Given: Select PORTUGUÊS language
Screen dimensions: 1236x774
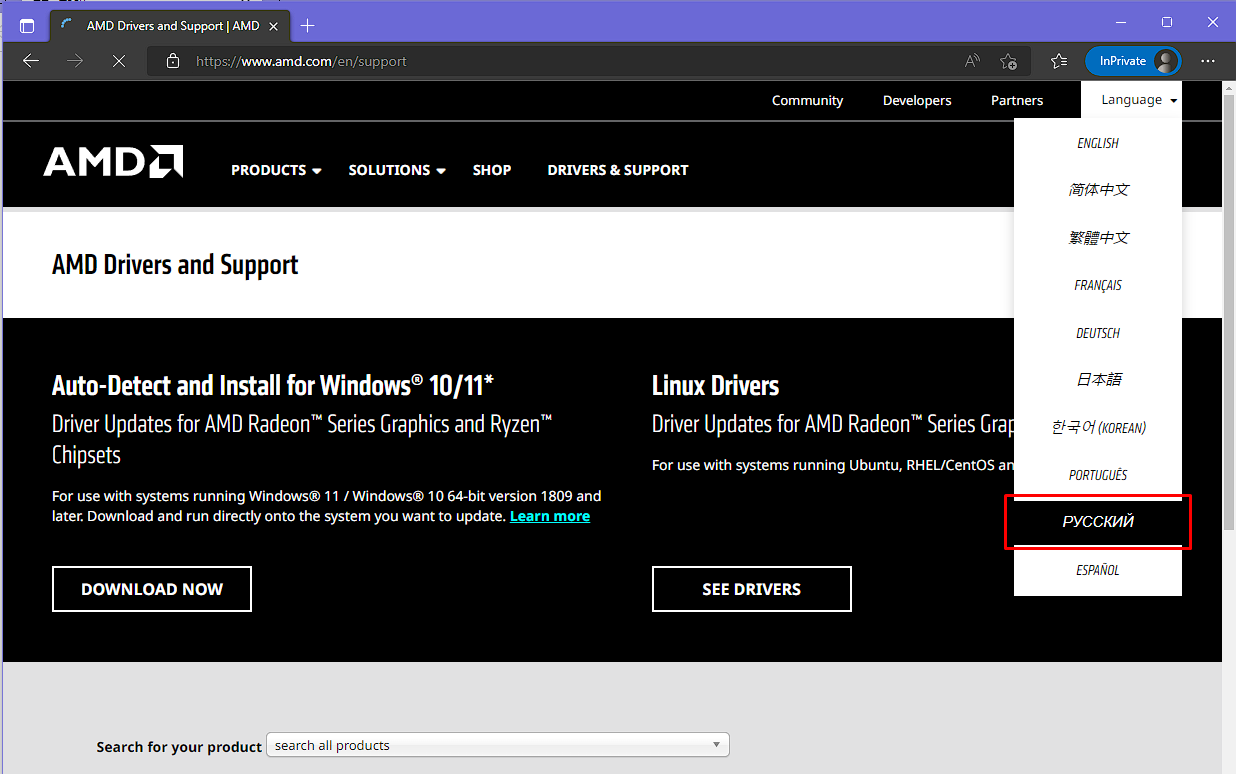Looking at the screenshot, I should [x=1098, y=475].
